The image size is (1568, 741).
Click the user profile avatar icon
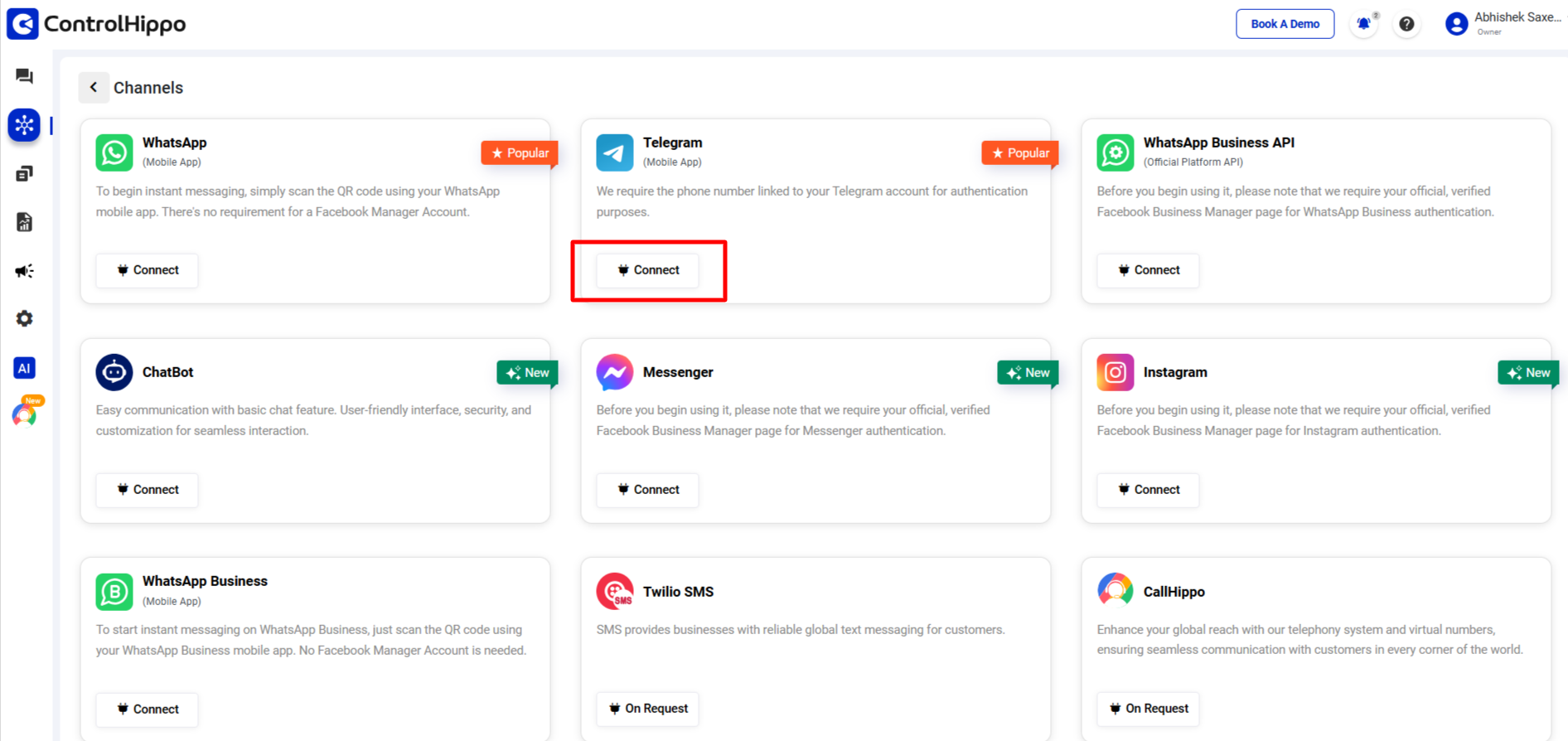(x=1456, y=23)
